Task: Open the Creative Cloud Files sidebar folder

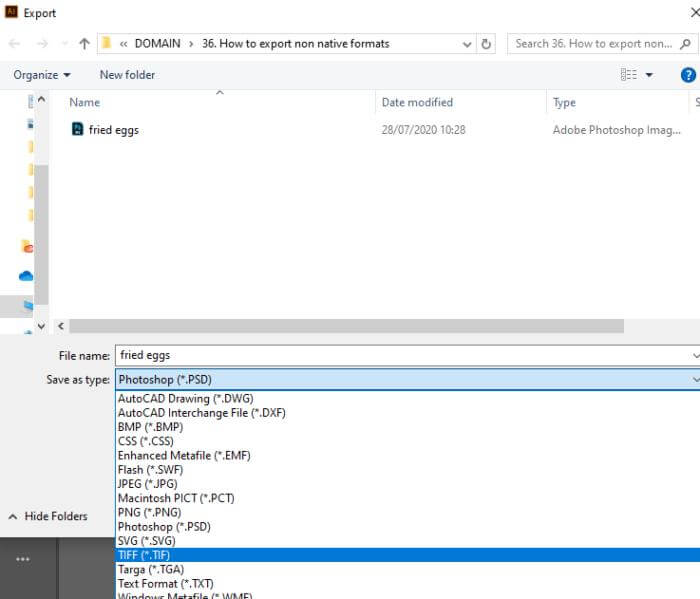Action: click(27, 246)
